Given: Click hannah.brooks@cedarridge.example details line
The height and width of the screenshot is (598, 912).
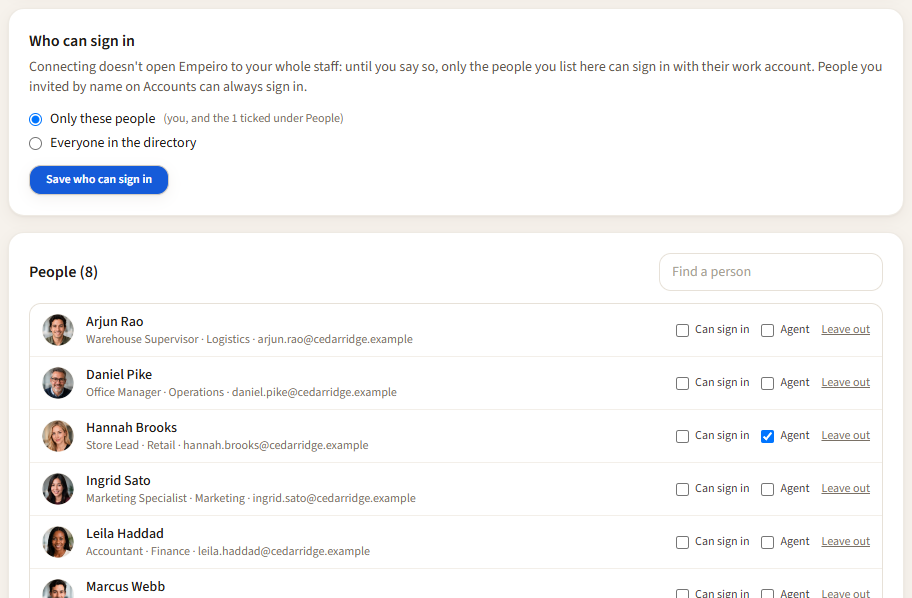Looking at the screenshot, I should coord(227,445).
